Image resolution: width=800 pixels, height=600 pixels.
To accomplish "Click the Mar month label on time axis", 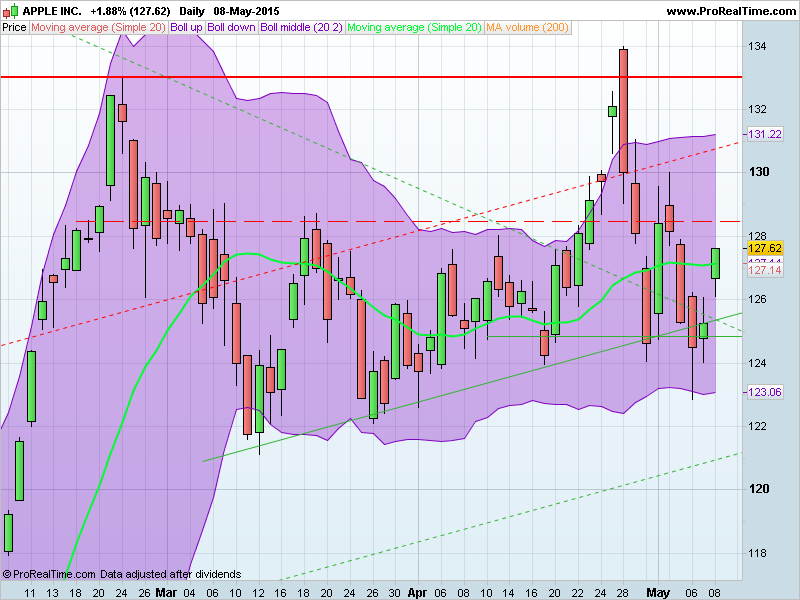I will click(166, 593).
